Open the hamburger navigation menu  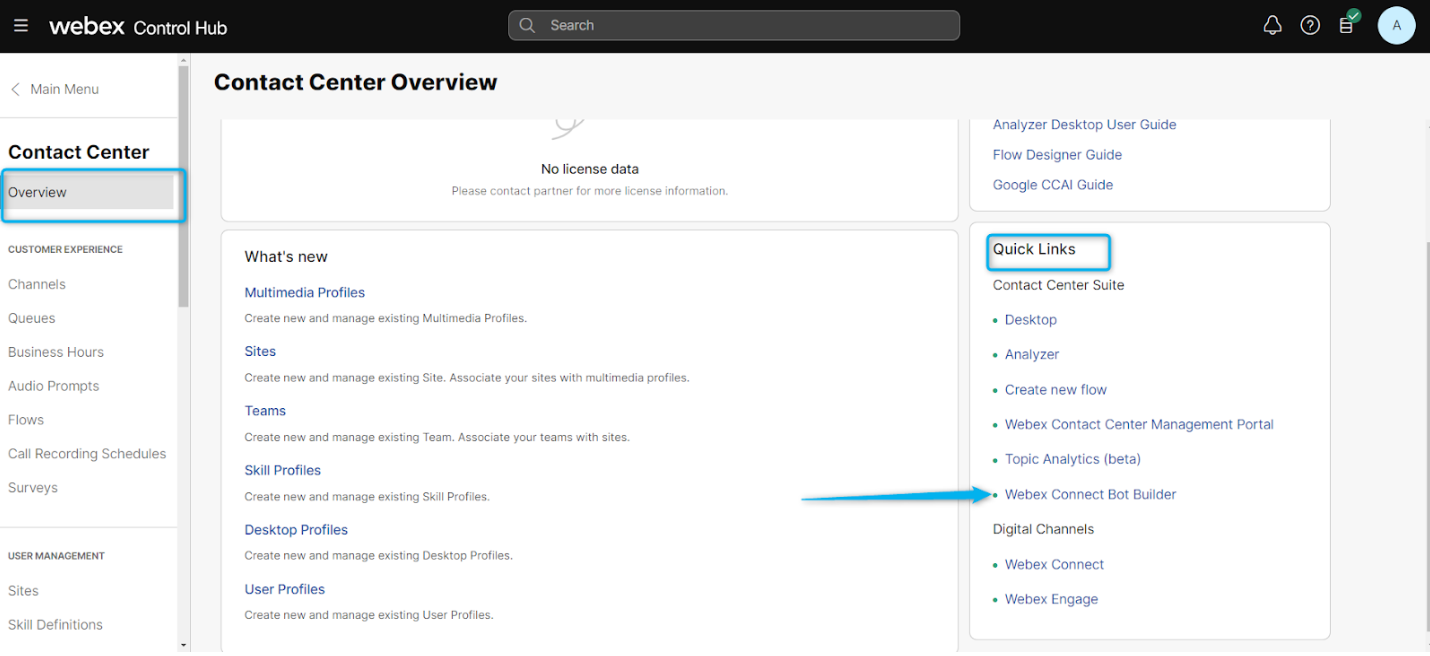[x=21, y=26]
